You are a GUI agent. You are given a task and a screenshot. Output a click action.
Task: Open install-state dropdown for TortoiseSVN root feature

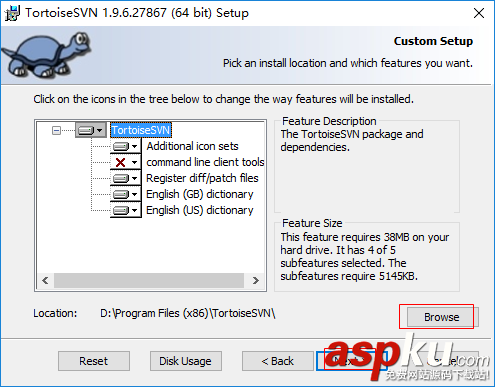pos(91,130)
